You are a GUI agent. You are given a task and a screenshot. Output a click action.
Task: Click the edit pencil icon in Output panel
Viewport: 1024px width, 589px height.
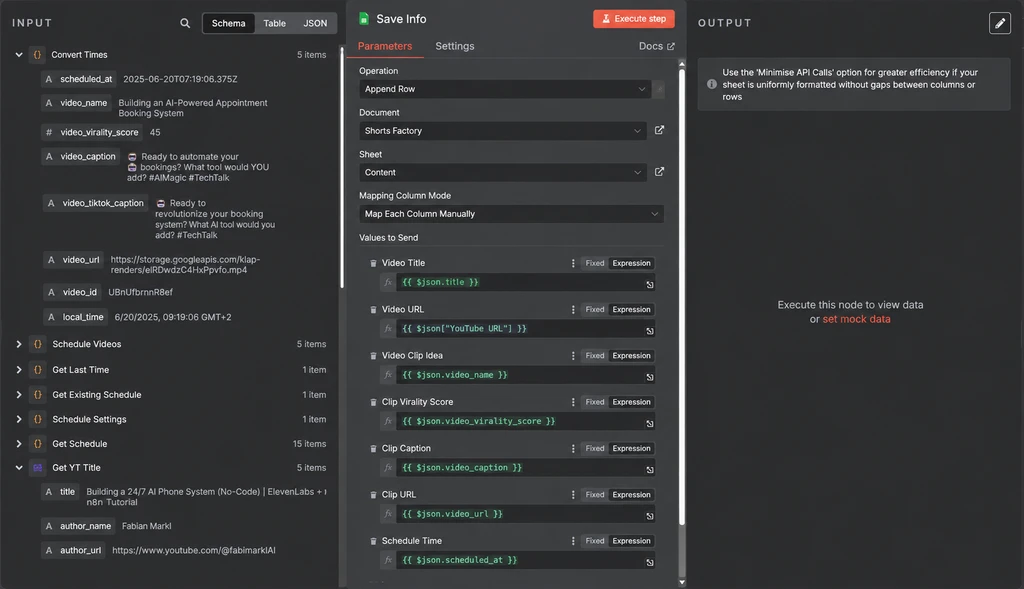pos(999,24)
